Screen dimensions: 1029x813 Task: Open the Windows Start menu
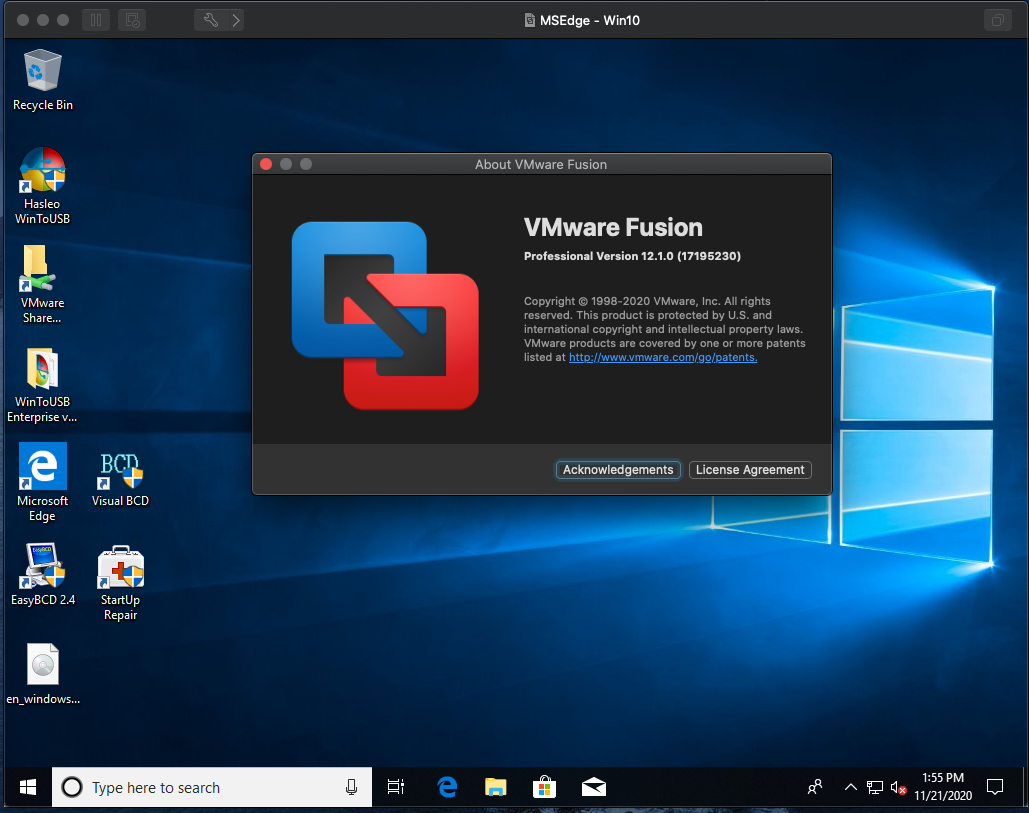pos(28,787)
